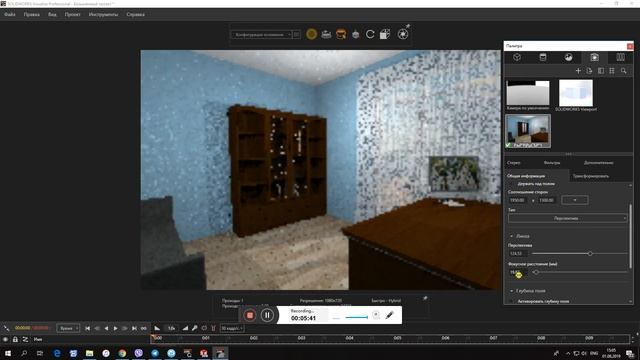Stop the screen recording with red button

[x=250, y=315]
